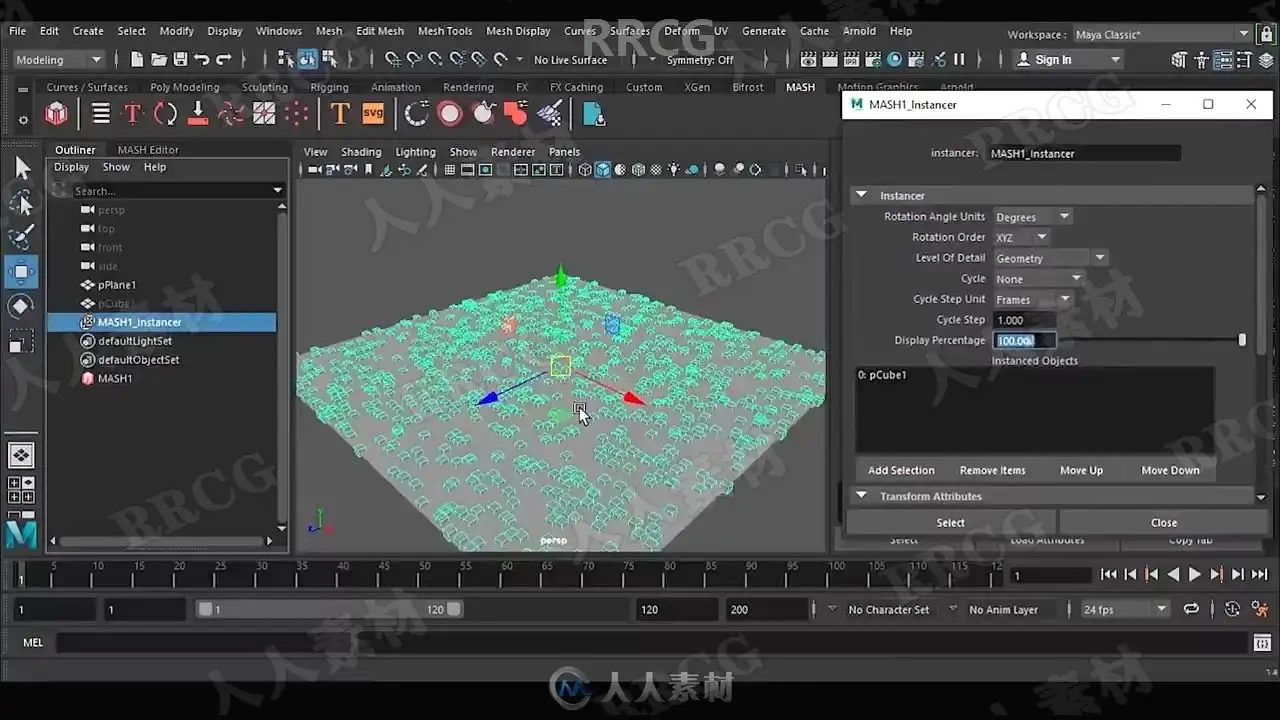1280x720 pixels.
Task: Click the Select button in MASH1_Instancer window
Action: [950, 522]
